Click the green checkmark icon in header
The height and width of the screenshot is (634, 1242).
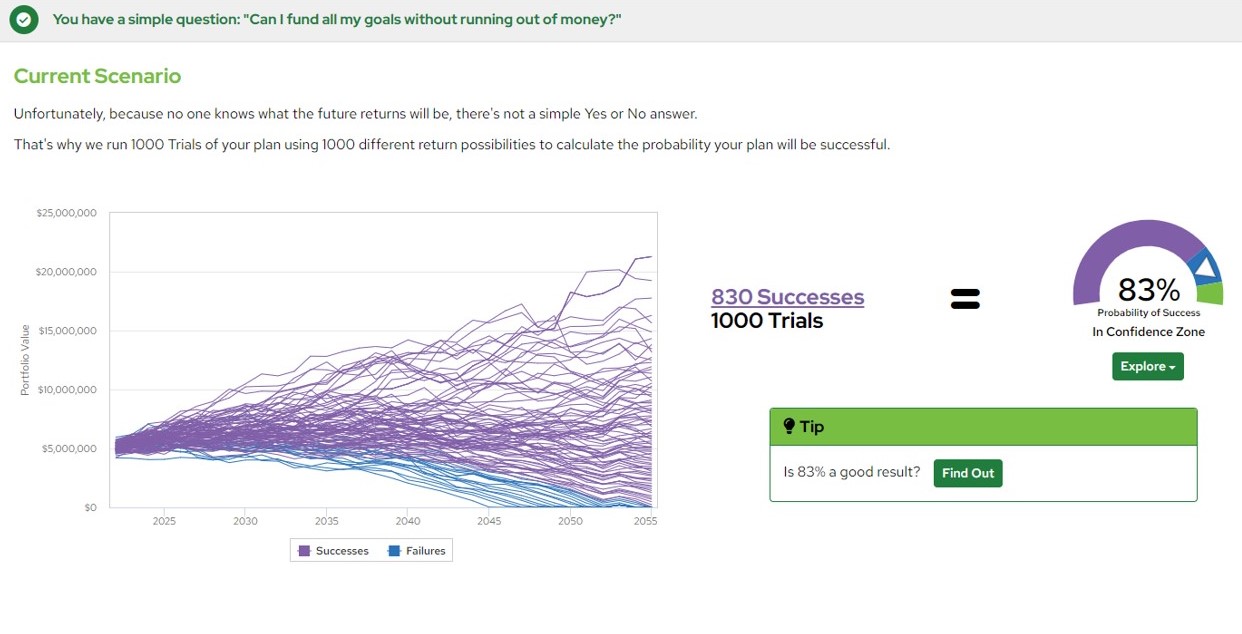[24, 19]
